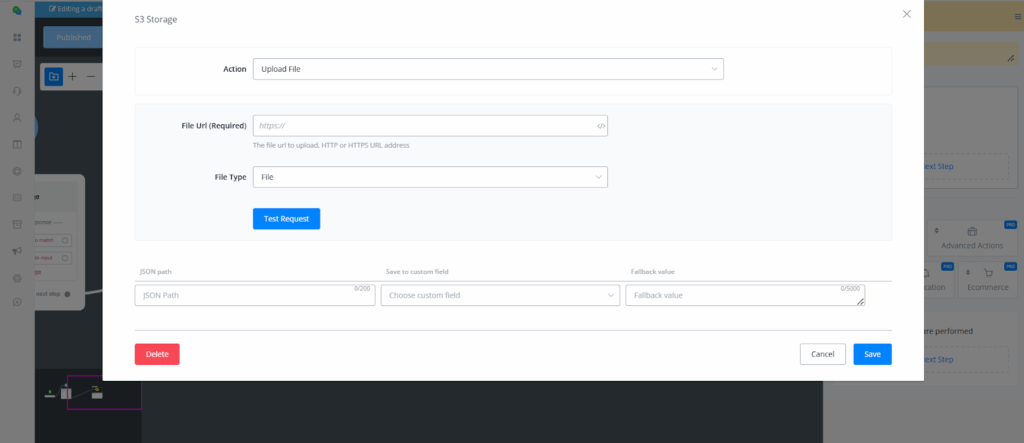This screenshot has width=1024, height=443.
Task: Save the S3 Storage settings
Action: [x=872, y=354]
